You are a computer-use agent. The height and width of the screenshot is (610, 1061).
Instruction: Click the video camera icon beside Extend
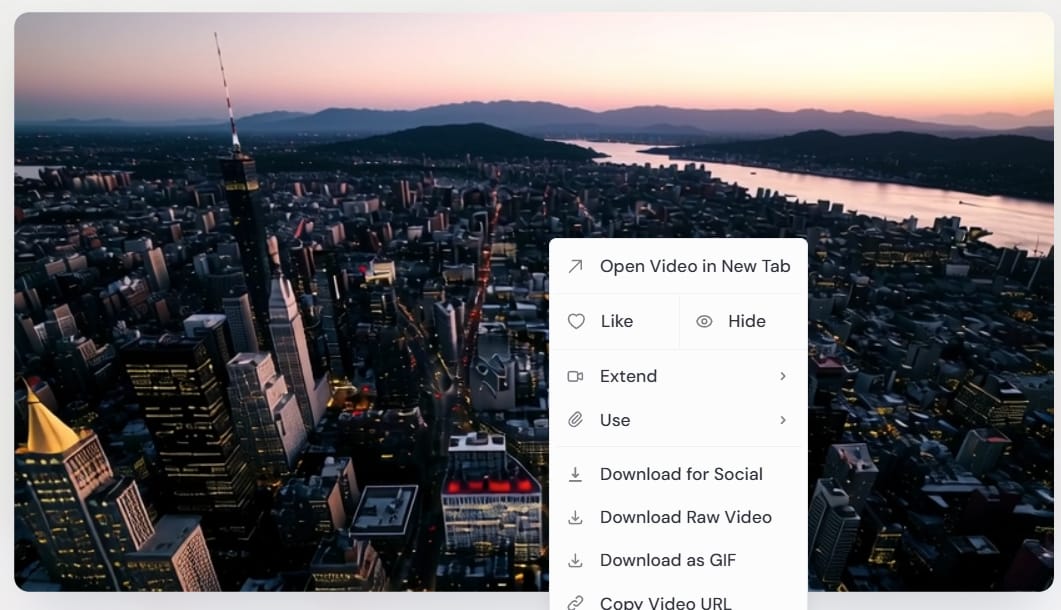575,376
